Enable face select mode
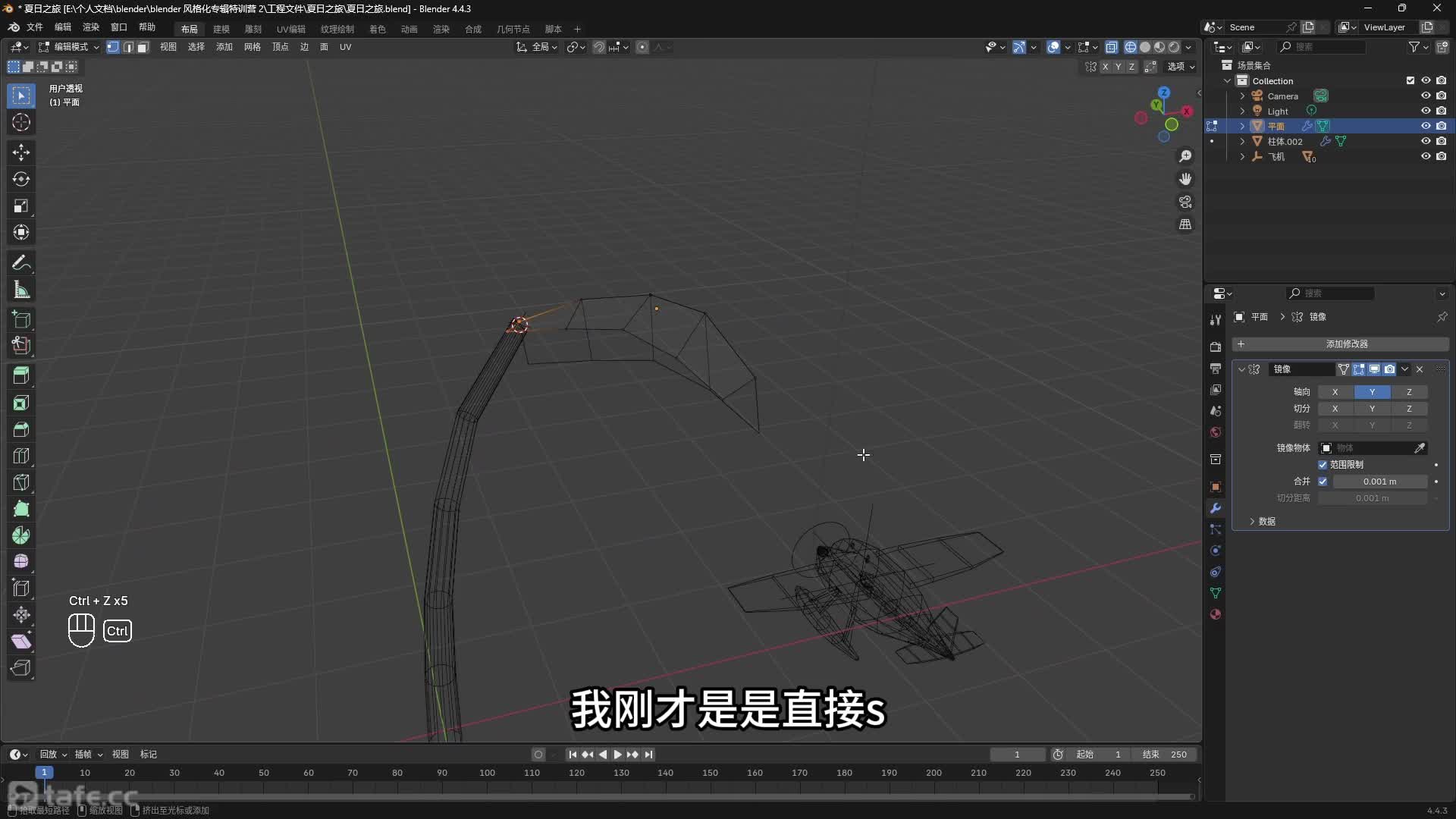The height and width of the screenshot is (819, 1456). point(143,47)
